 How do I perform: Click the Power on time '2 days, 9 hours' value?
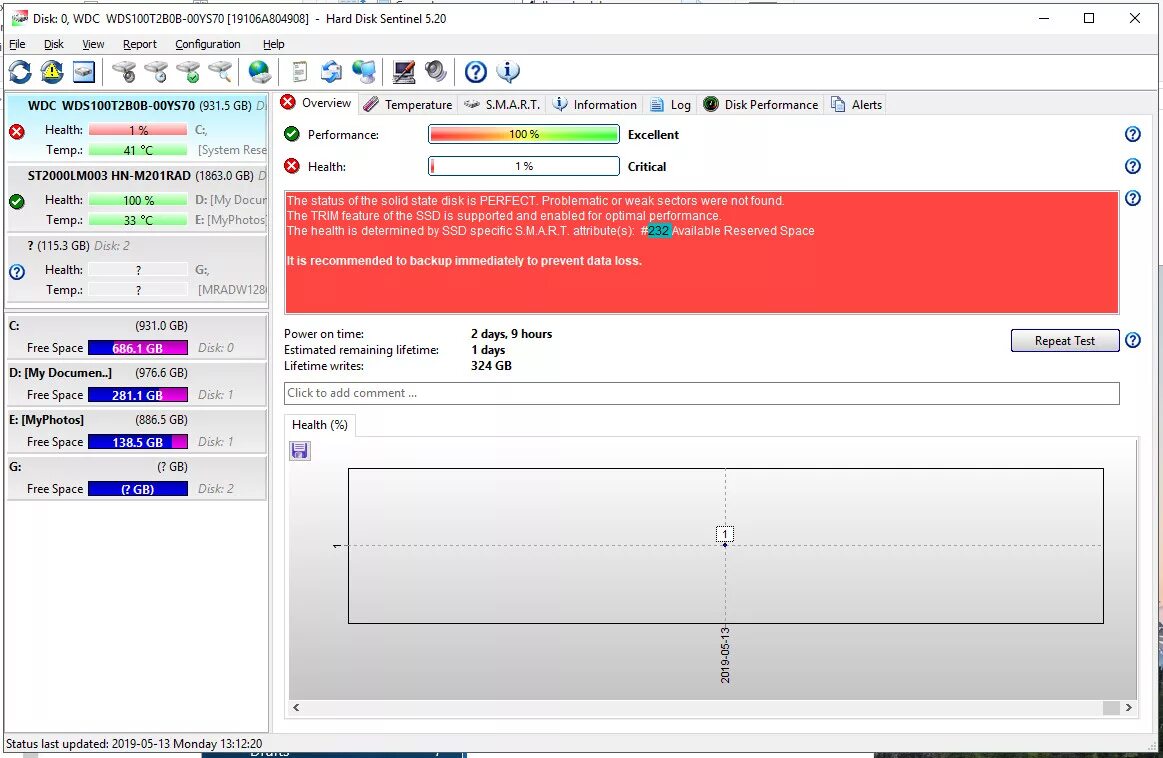512,334
